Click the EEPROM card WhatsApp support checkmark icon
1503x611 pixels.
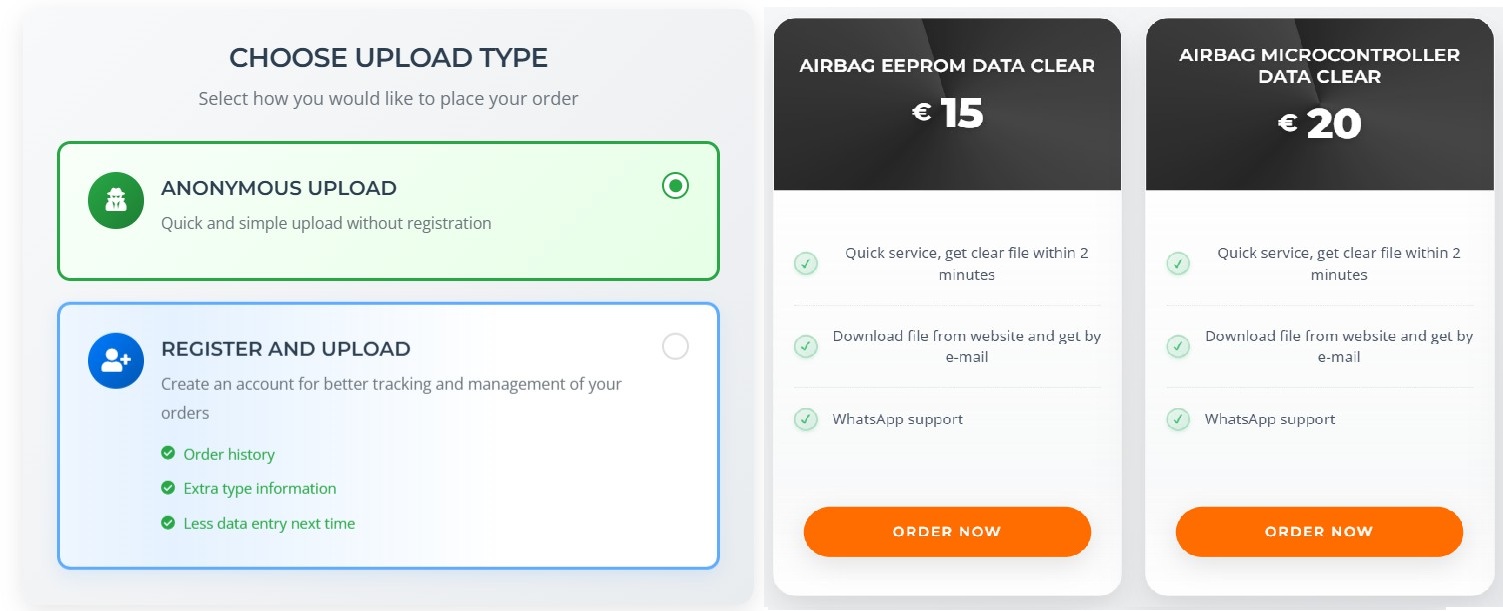pos(806,419)
